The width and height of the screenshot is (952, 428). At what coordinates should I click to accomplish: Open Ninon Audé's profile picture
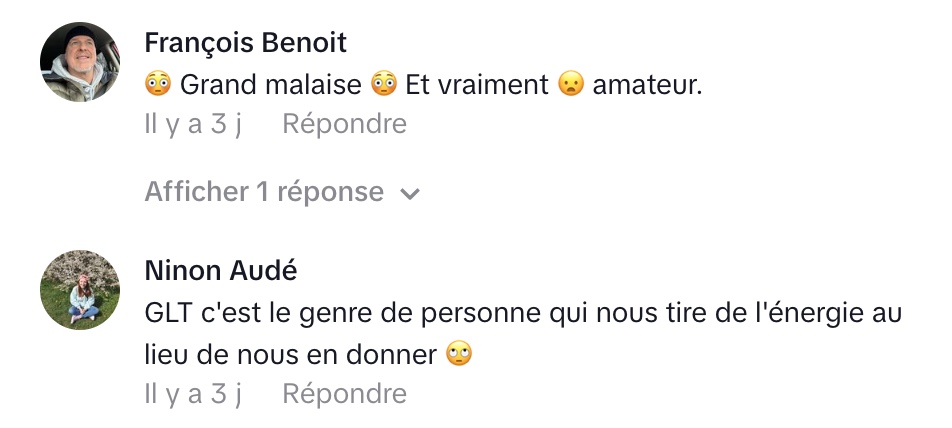(80, 290)
